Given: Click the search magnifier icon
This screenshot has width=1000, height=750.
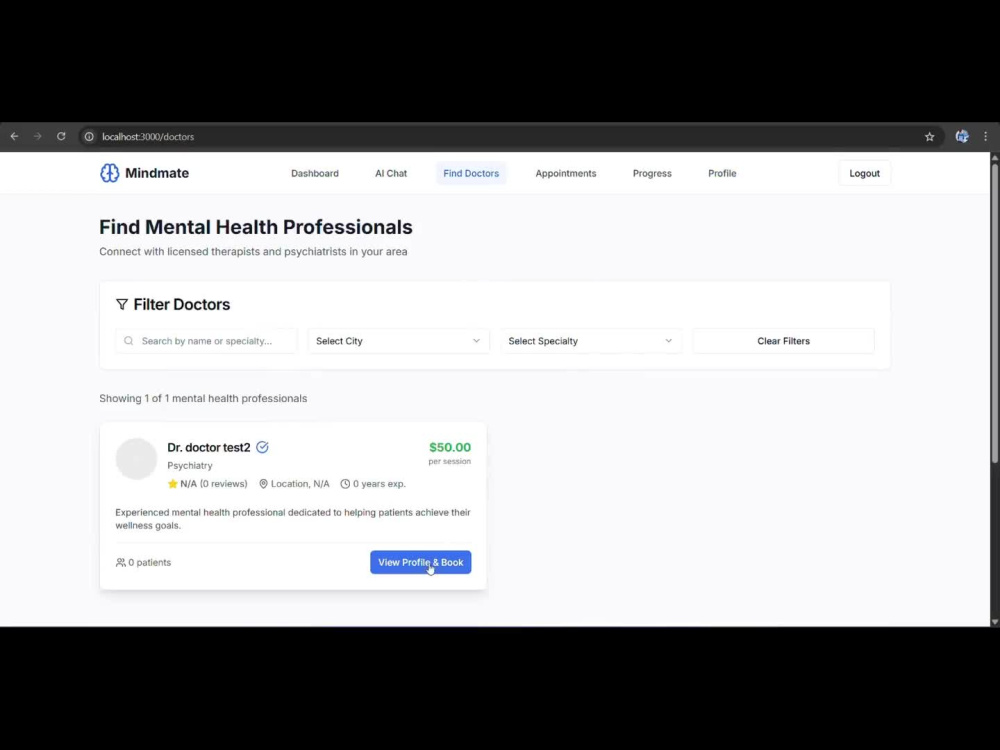Looking at the screenshot, I should (129, 341).
